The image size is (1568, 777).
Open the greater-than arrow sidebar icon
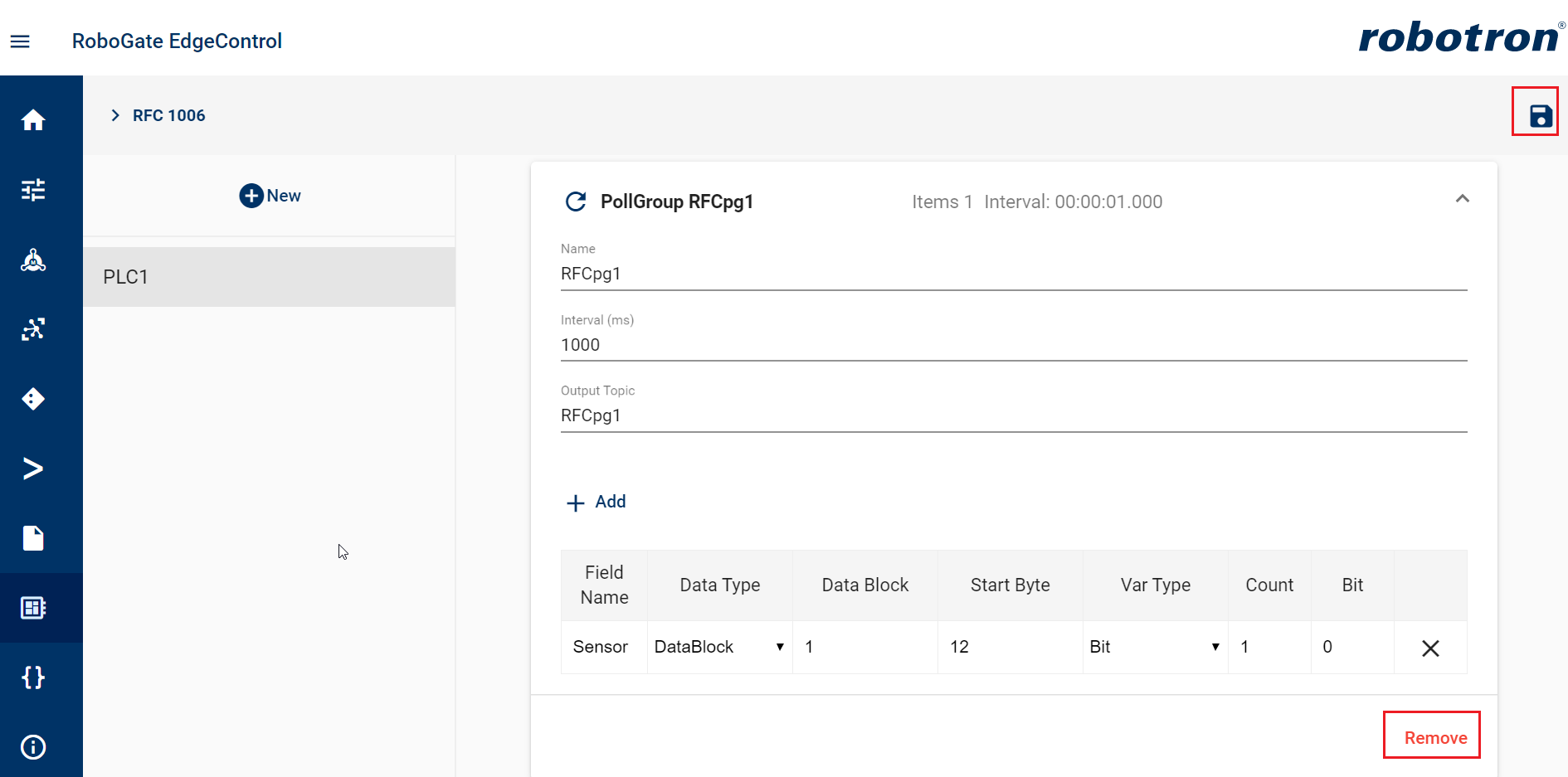point(33,469)
